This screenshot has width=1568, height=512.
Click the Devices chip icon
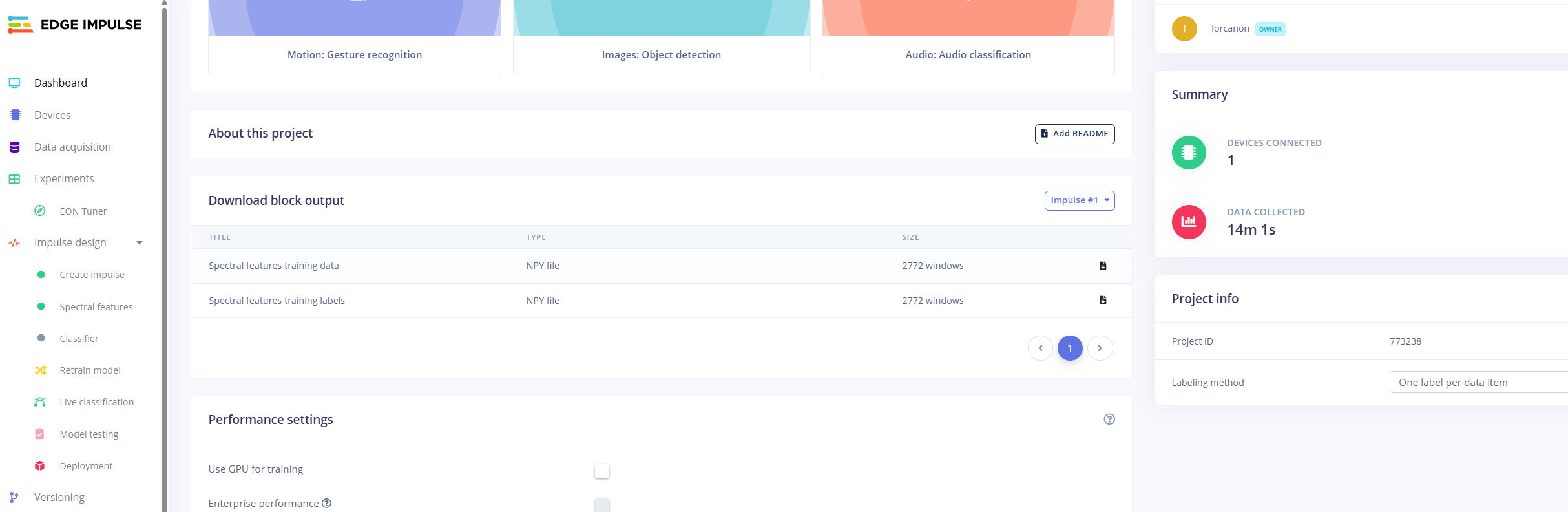pyautogui.click(x=15, y=115)
